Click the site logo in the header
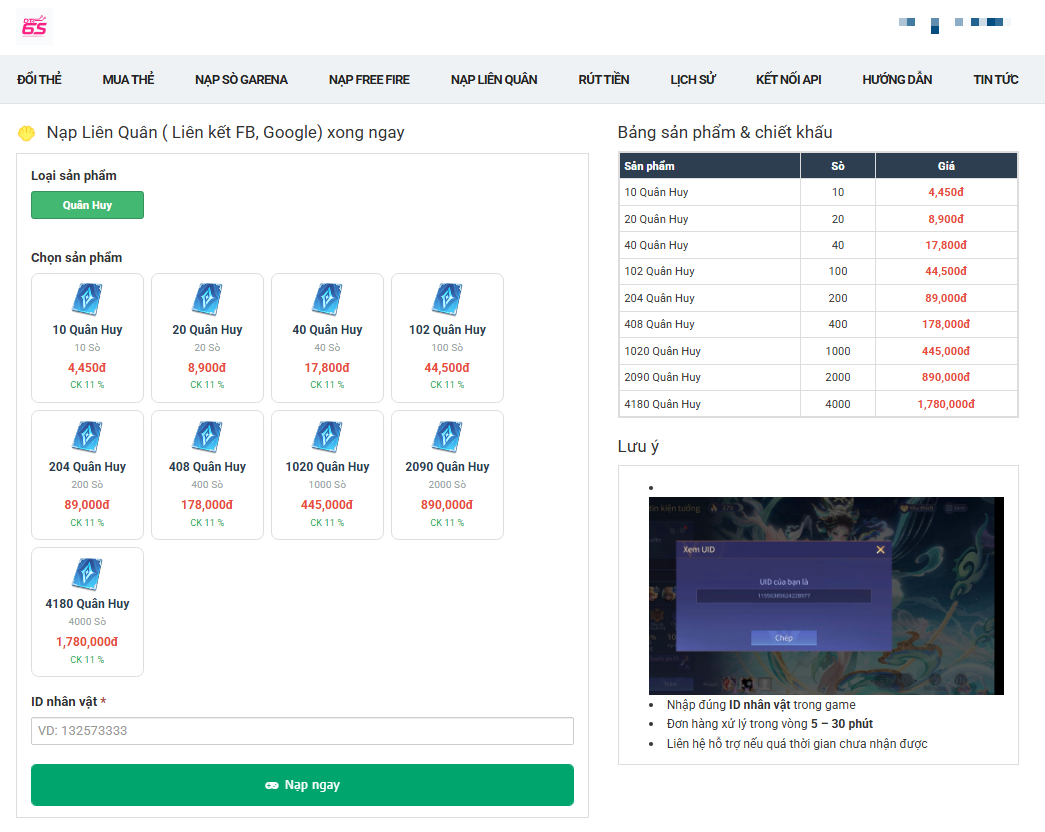 point(34,25)
